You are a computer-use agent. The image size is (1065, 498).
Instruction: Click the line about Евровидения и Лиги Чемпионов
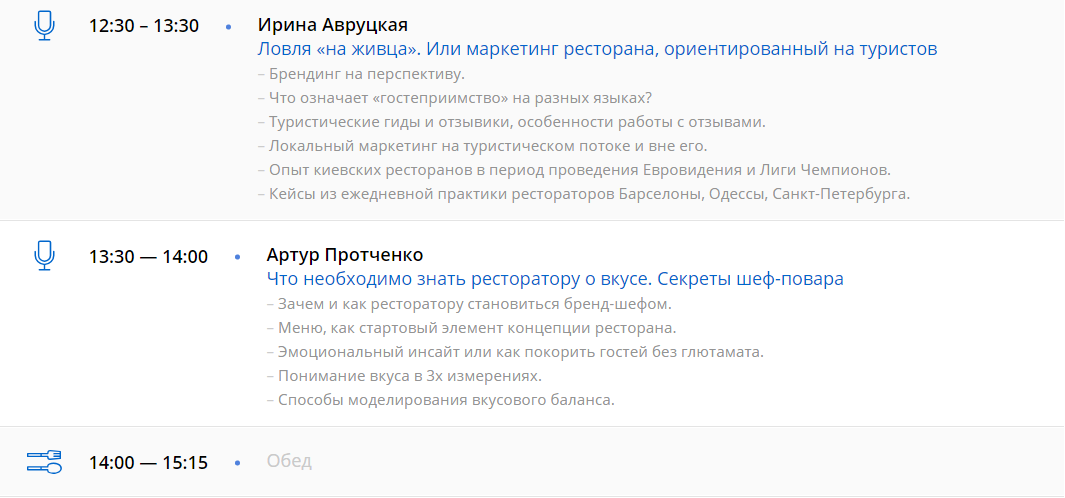(575, 170)
